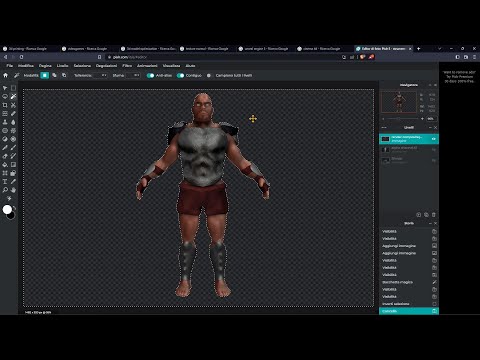
Task: Select the Heal bandage tool
Action: (x=13, y=114)
